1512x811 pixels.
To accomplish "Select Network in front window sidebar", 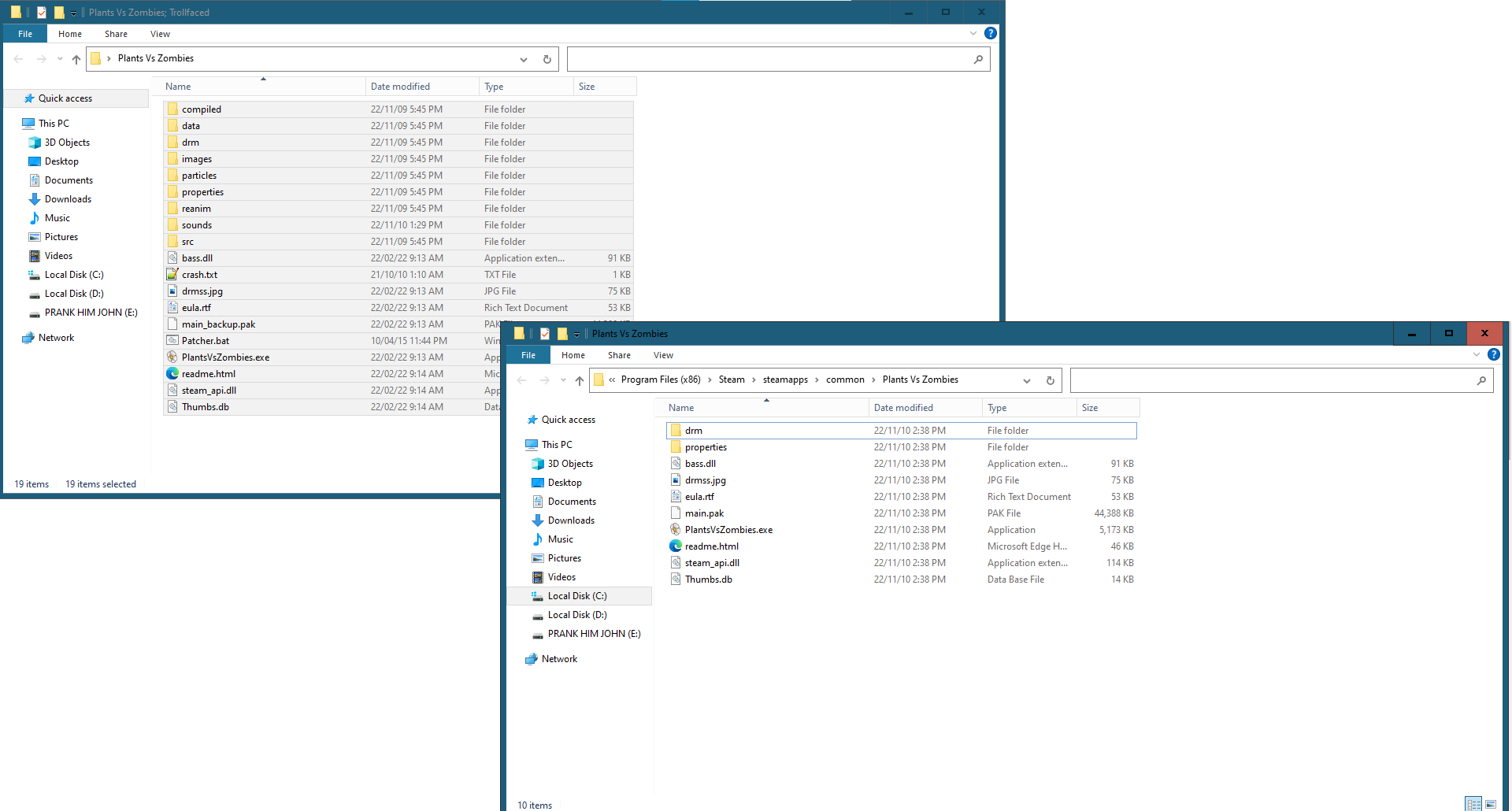I will 559,659.
